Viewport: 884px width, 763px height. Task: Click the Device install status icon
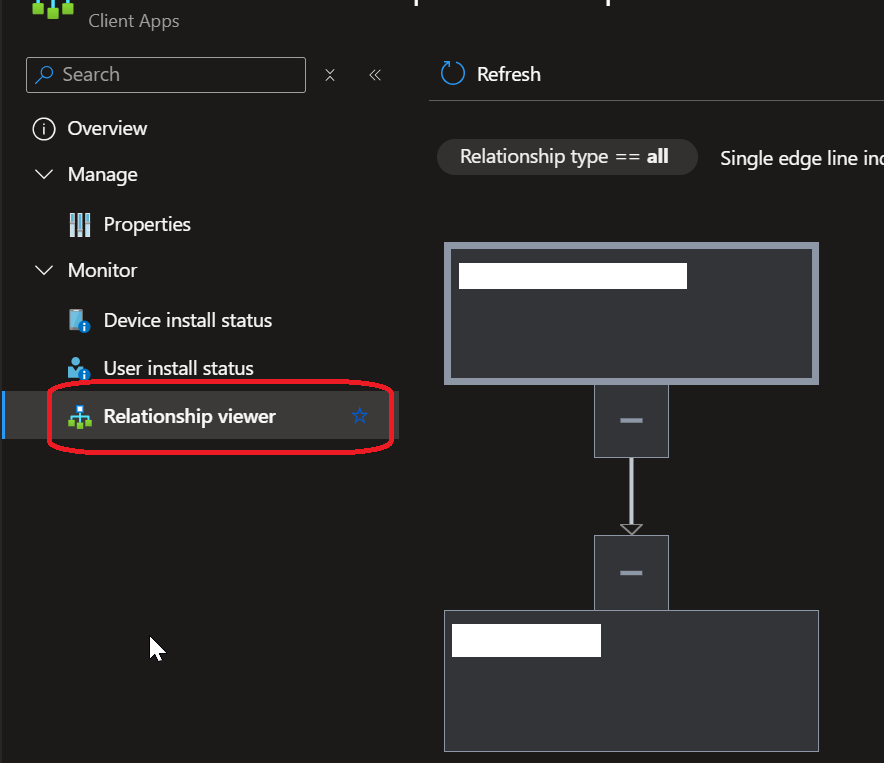[x=79, y=321]
